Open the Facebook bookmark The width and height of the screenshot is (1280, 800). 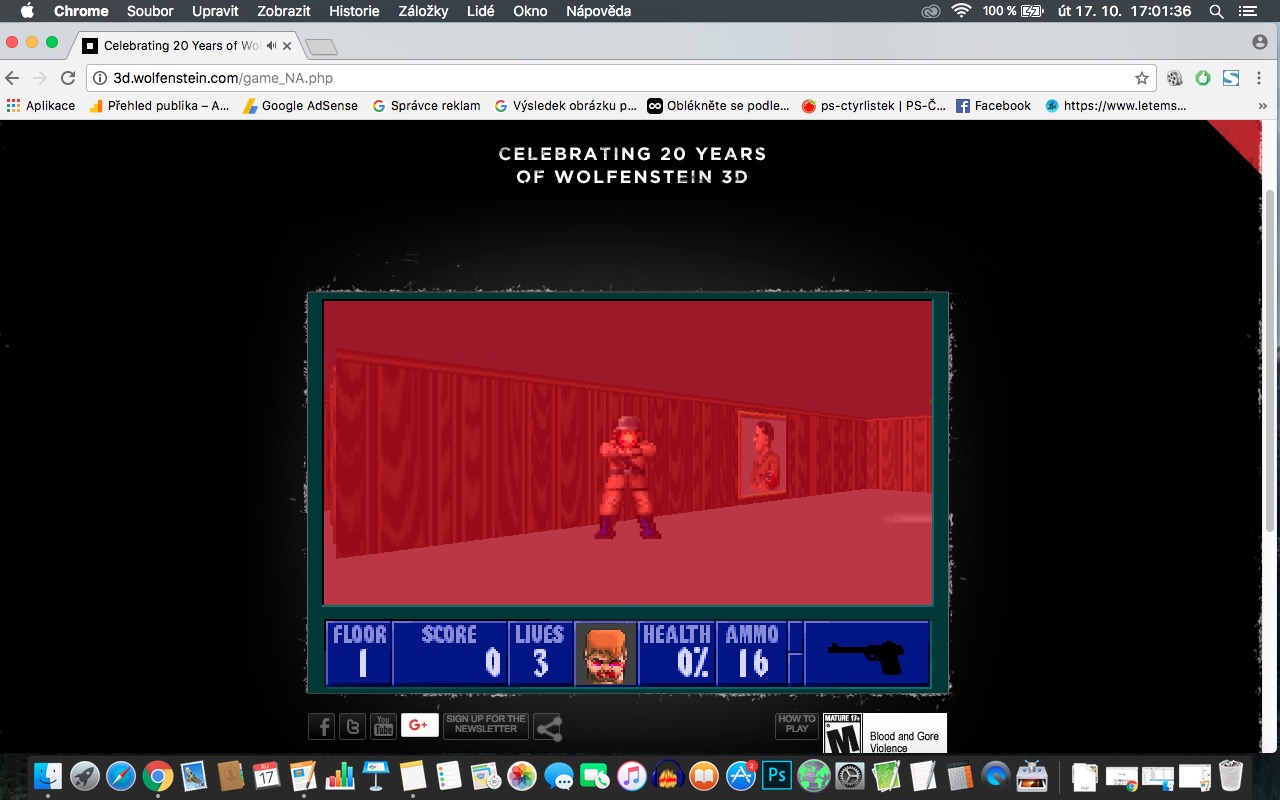tap(993, 105)
